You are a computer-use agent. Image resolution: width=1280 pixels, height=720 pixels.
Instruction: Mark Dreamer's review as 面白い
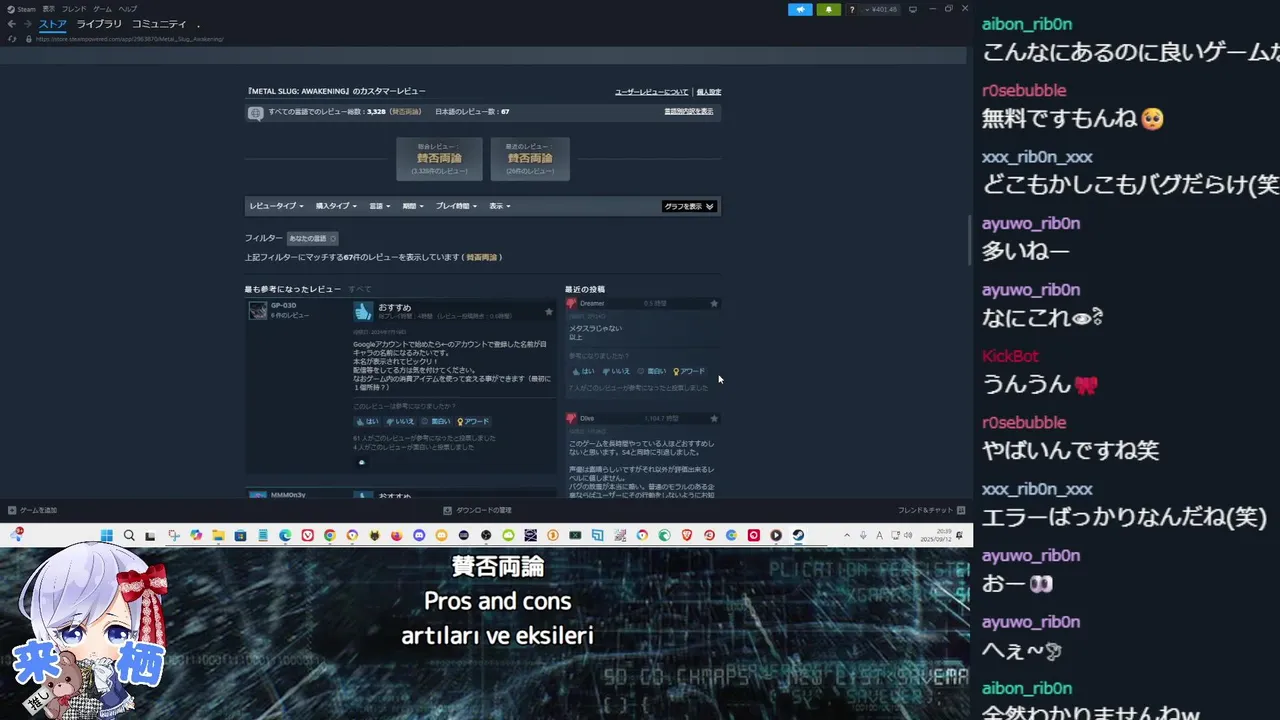(652, 371)
